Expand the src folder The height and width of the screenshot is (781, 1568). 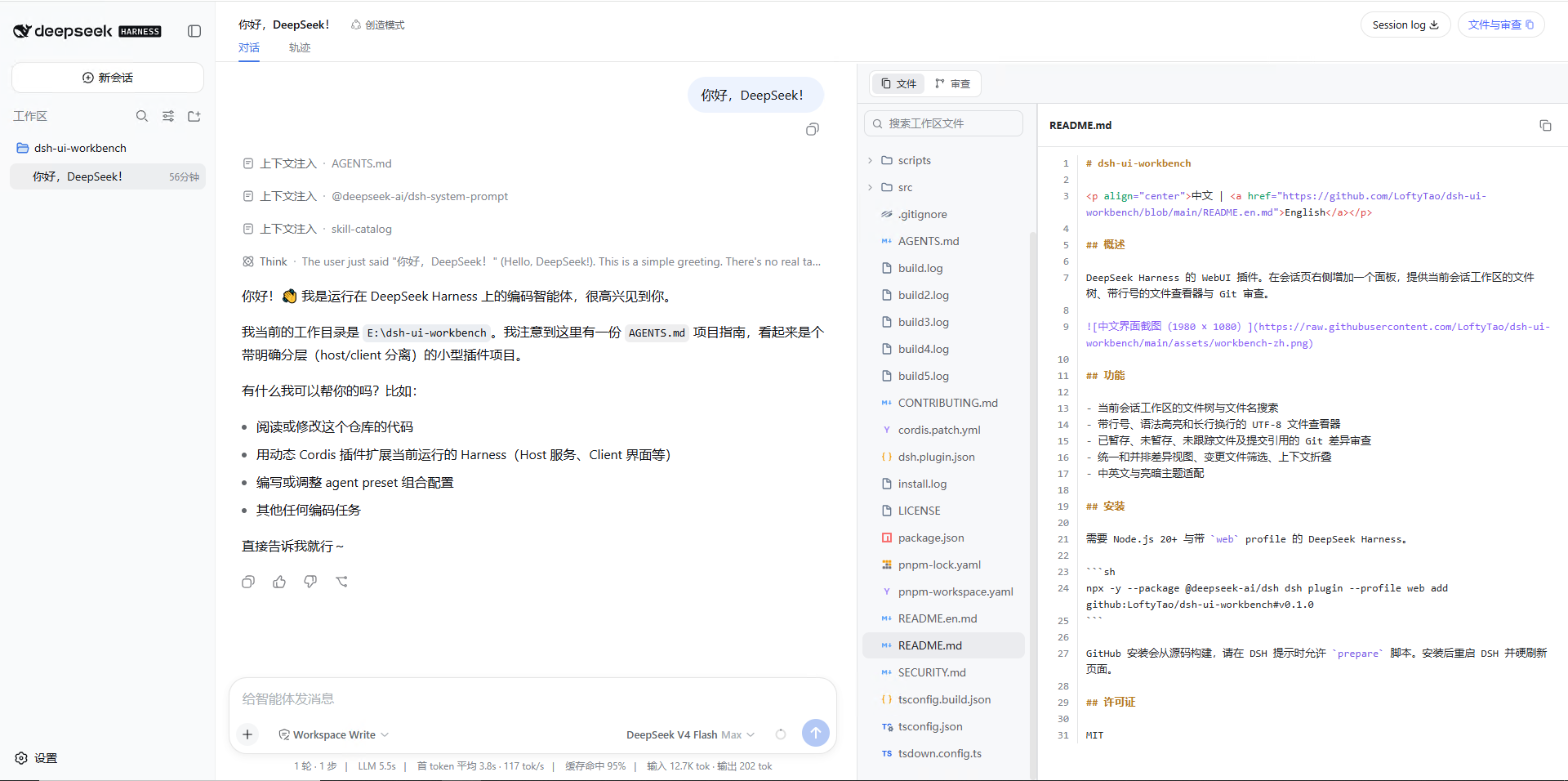(x=943, y=187)
